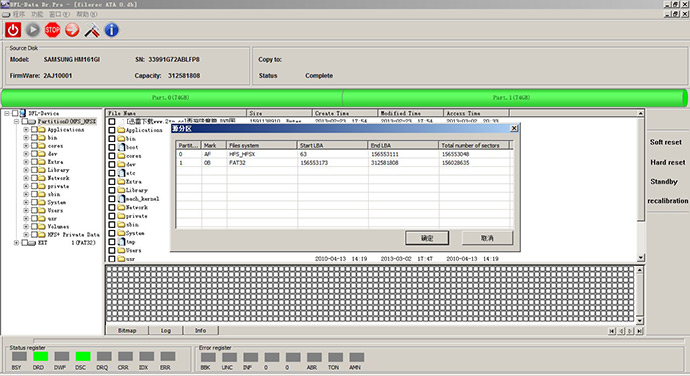Click the red power icon in the toolbar
The width and height of the screenshot is (690, 376).
(13, 30)
